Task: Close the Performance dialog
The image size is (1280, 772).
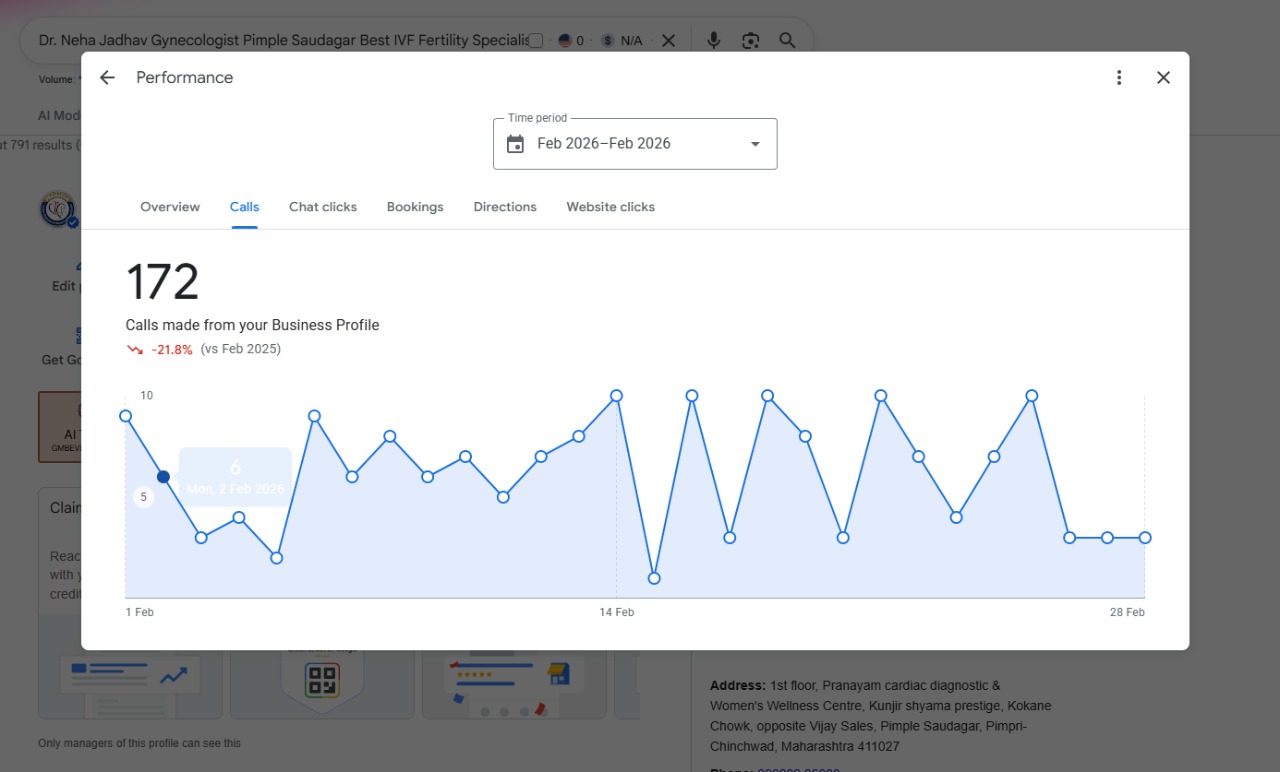Action: [x=1163, y=78]
